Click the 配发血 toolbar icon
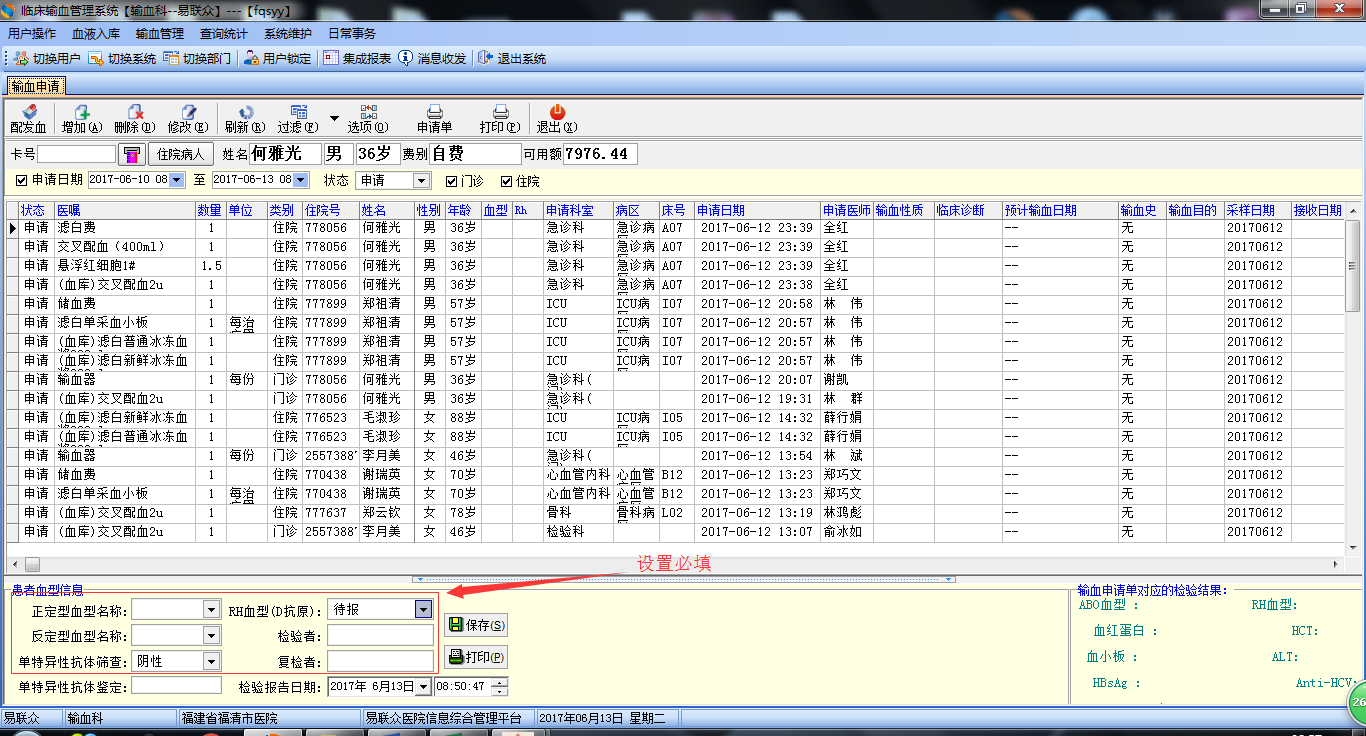 point(28,111)
